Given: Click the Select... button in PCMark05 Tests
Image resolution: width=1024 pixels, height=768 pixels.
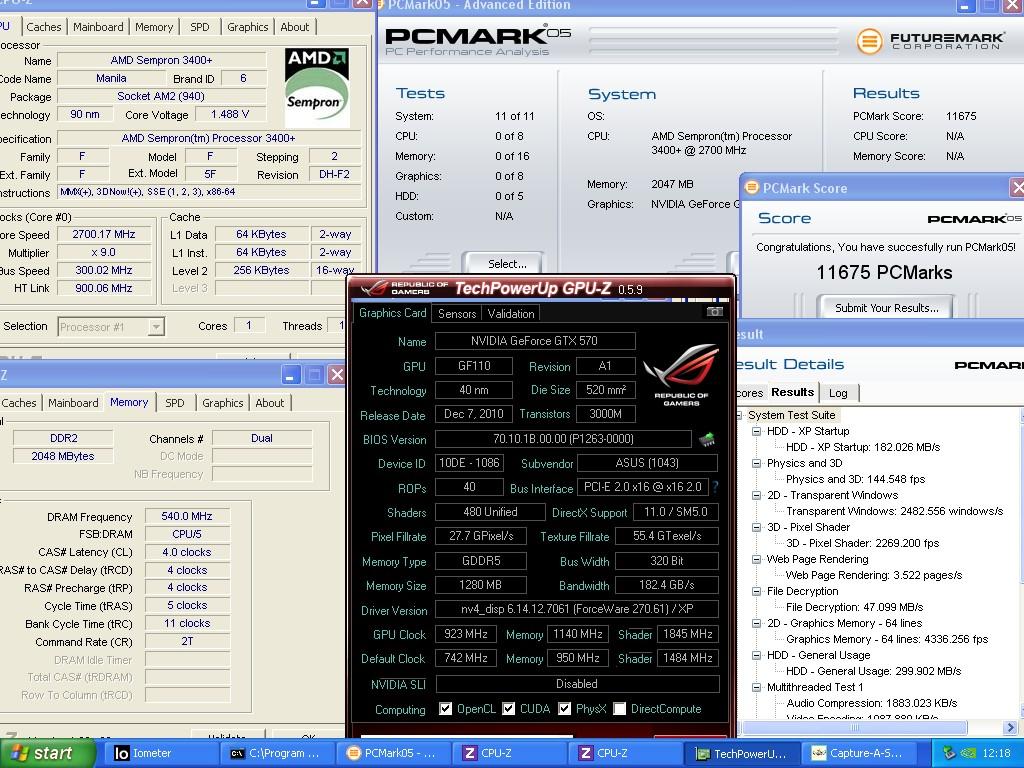Looking at the screenshot, I should tap(503, 263).
